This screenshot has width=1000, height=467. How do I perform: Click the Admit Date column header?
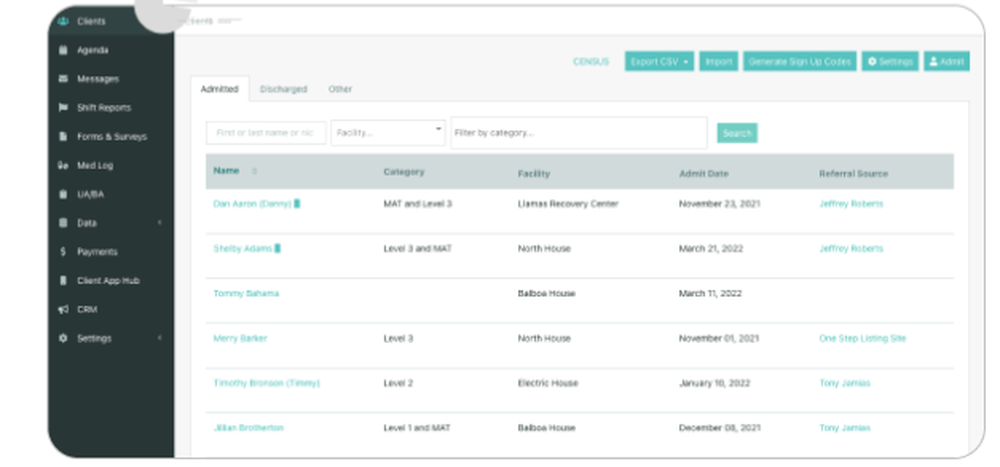pos(703,173)
